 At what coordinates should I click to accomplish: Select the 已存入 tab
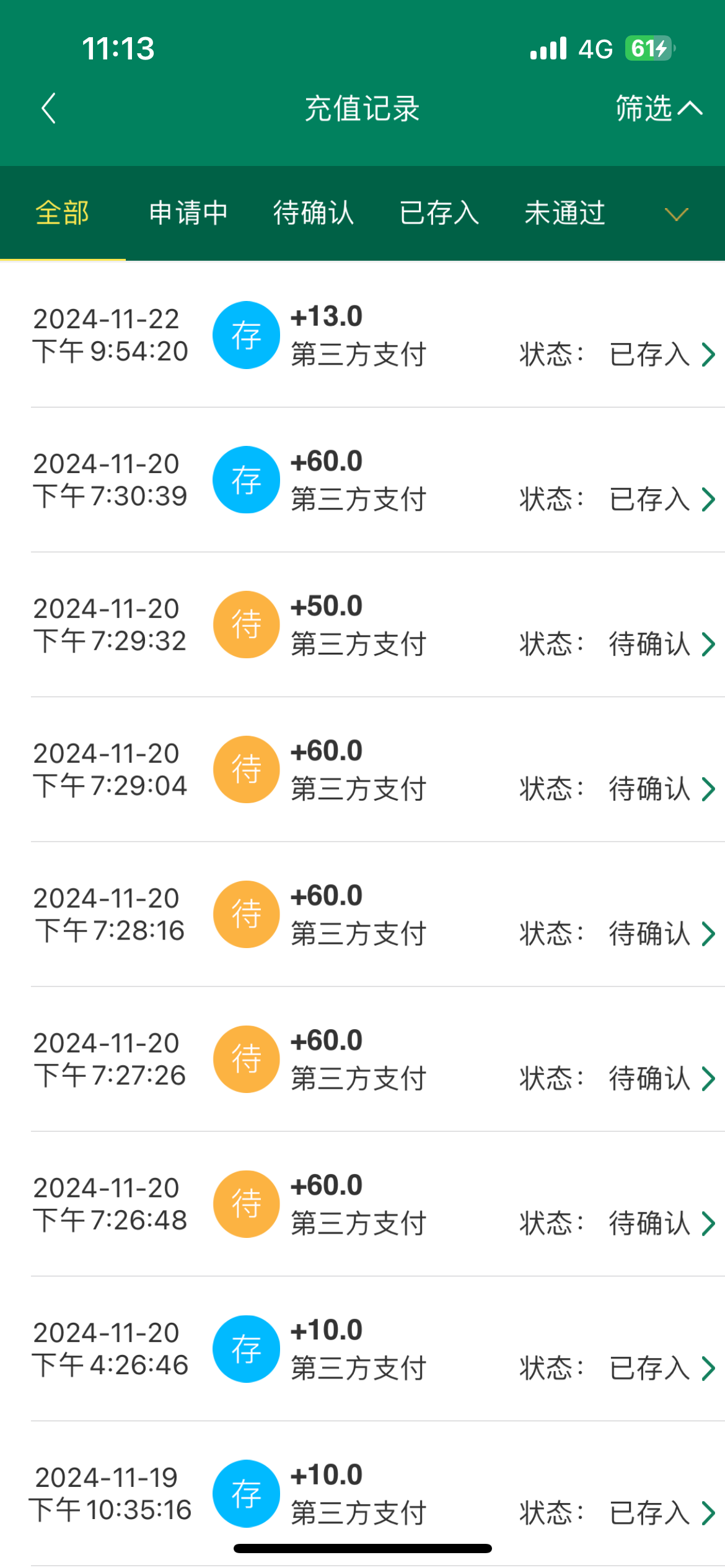point(439,213)
